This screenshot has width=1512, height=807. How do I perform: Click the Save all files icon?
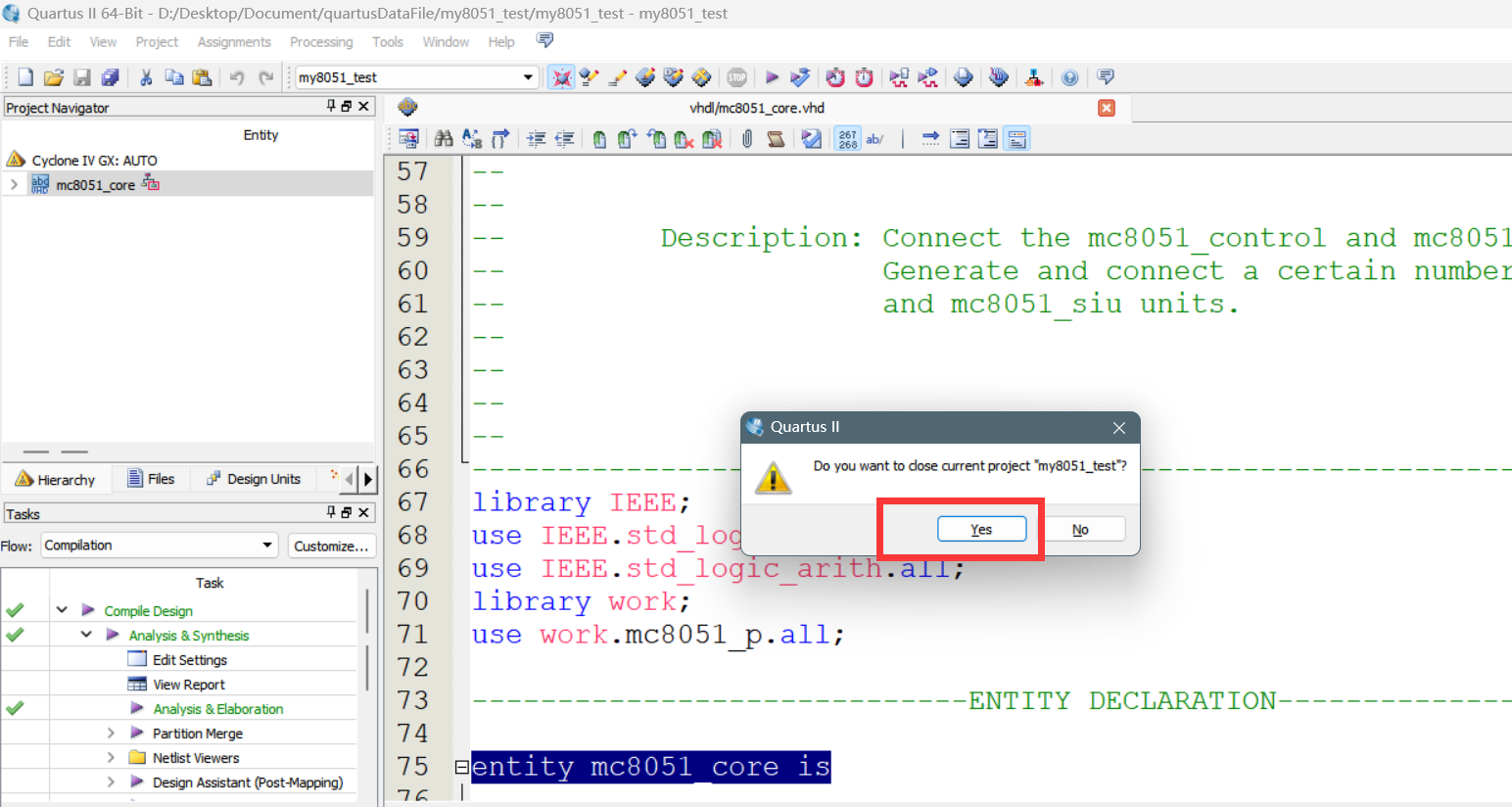(111, 77)
